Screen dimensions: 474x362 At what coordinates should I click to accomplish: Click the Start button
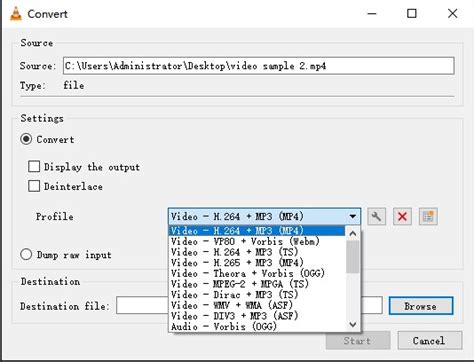point(358,340)
